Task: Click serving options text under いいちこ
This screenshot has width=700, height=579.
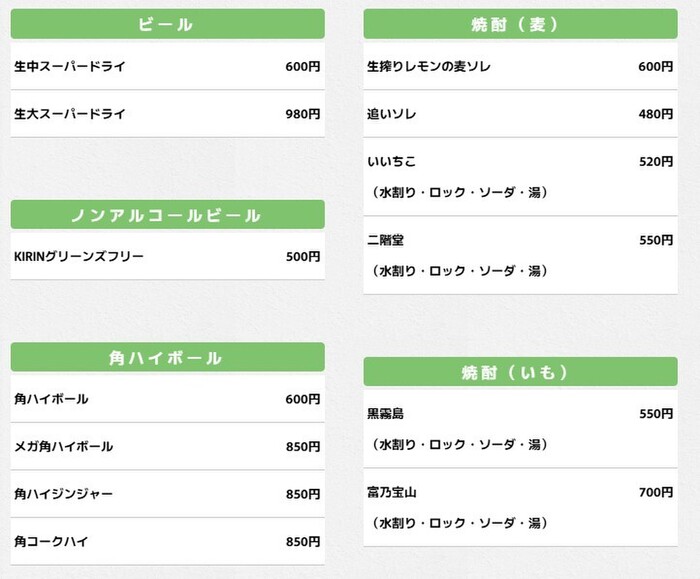Action: [x=461, y=191]
